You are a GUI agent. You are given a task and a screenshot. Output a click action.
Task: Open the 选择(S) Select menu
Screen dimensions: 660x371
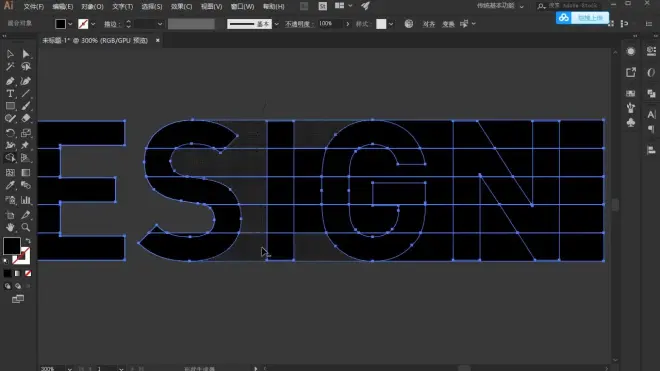coord(152,7)
